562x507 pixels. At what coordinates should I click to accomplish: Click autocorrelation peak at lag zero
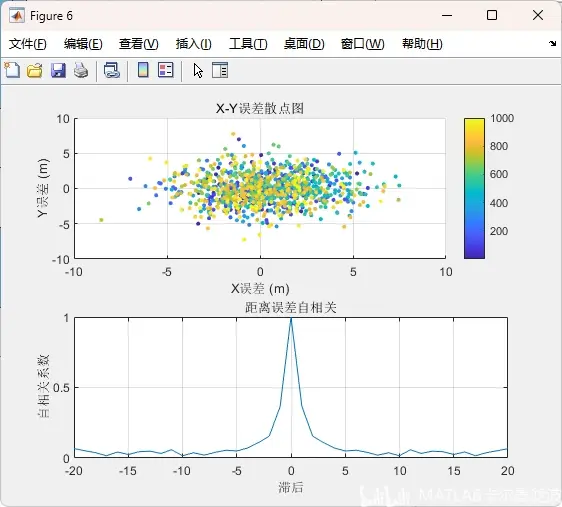(291, 319)
